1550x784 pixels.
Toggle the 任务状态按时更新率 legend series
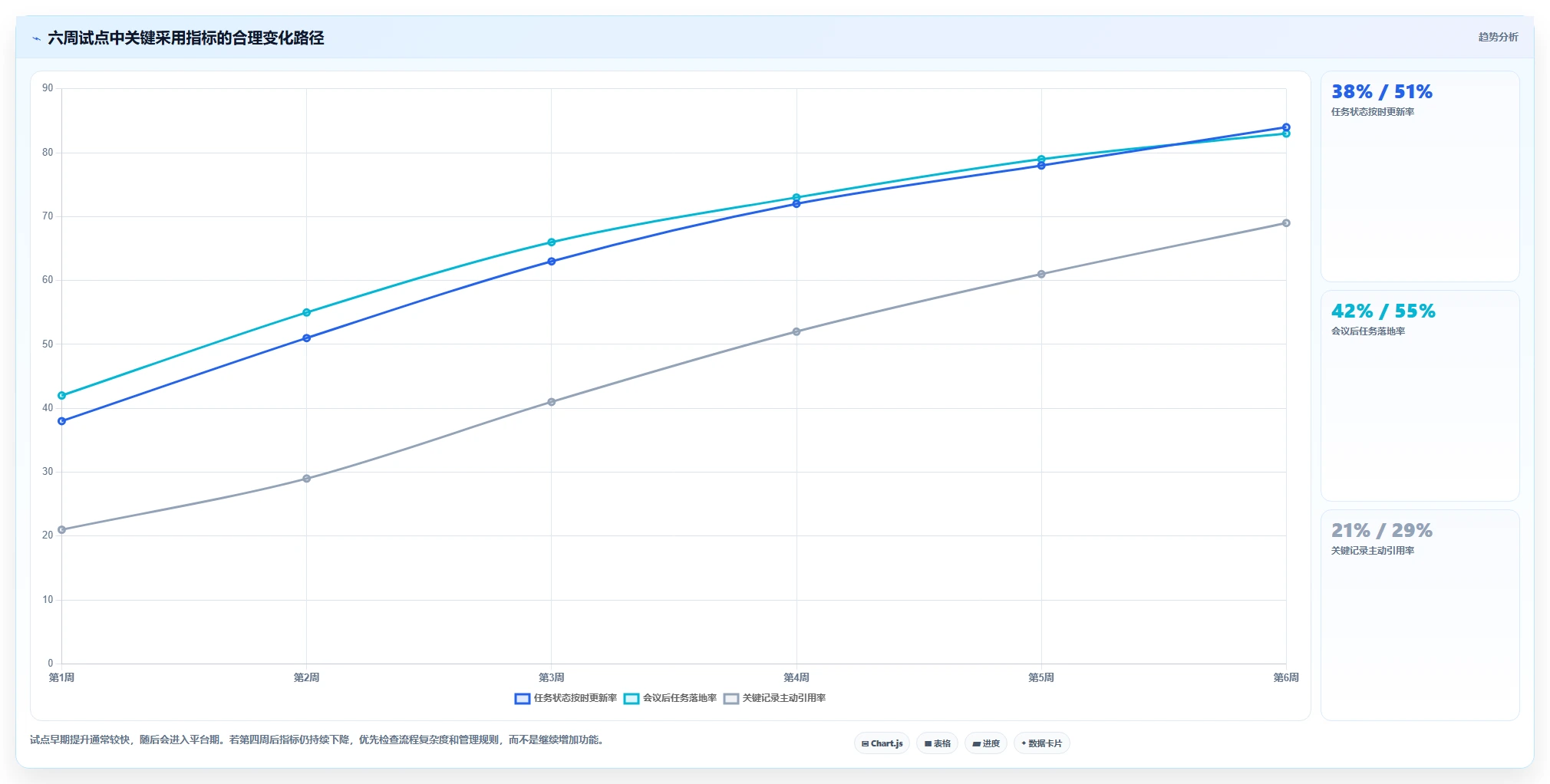566,698
